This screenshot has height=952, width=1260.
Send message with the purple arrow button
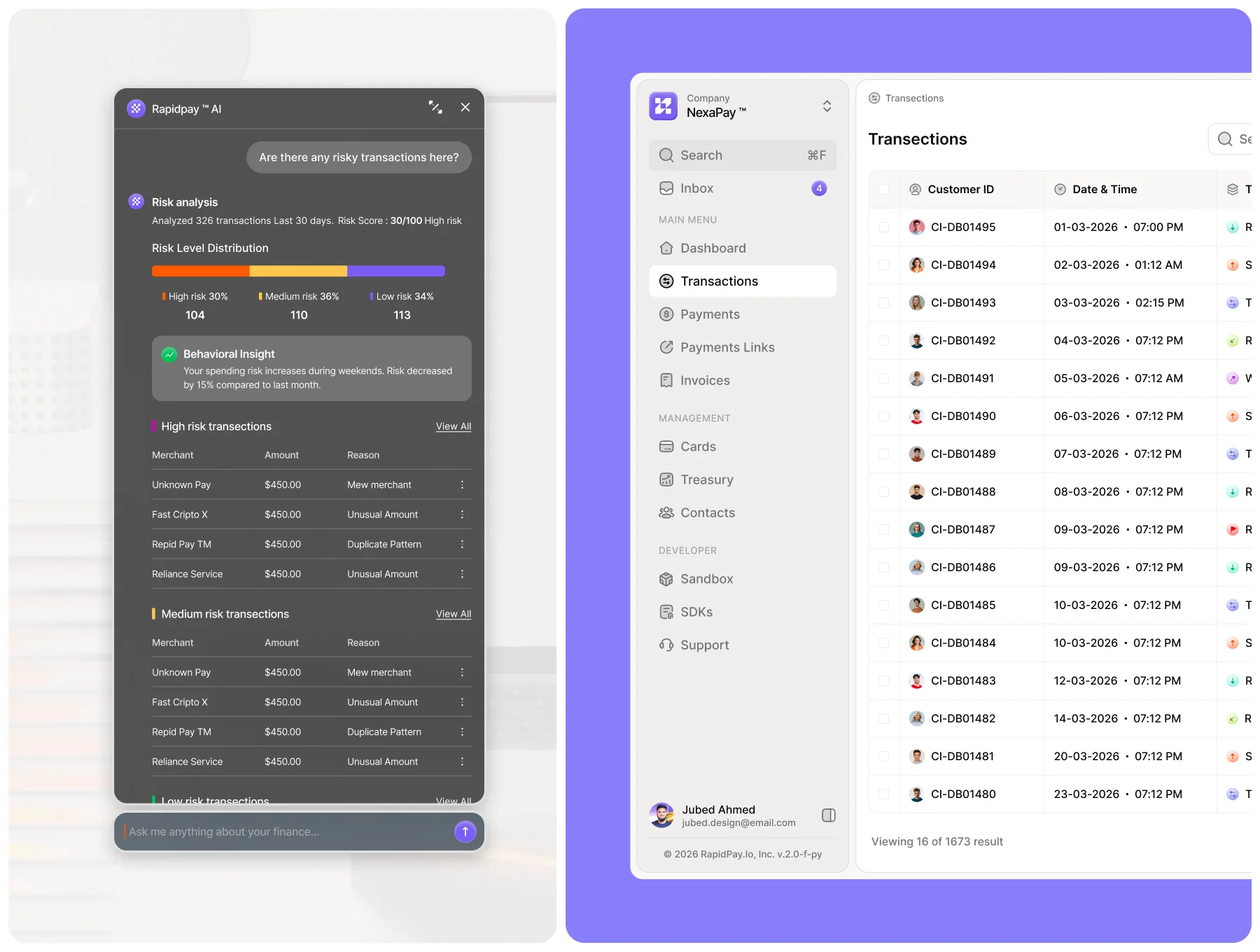pos(465,832)
